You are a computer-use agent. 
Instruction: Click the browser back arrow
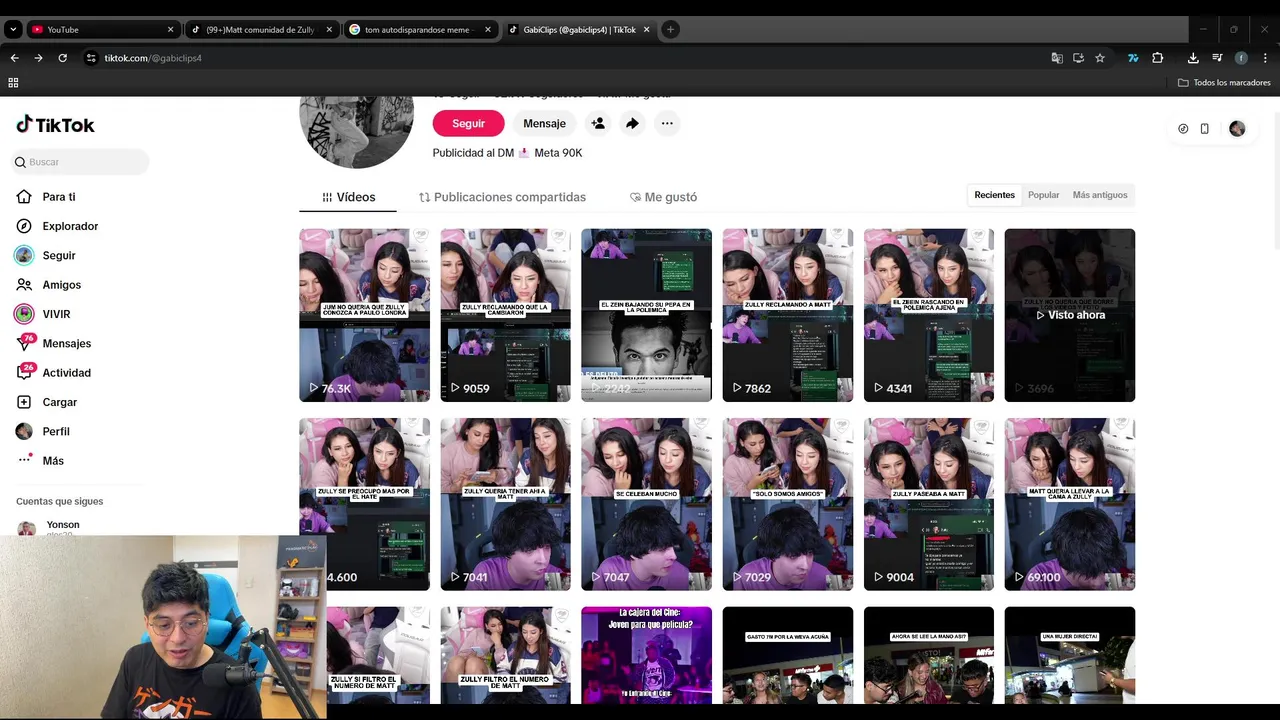pos(14,58)
